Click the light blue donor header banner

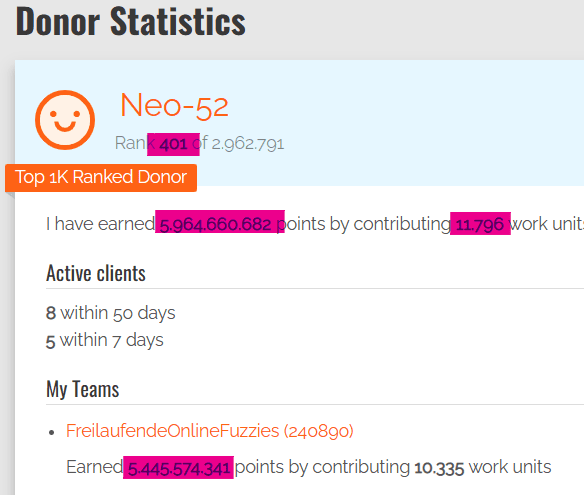pos(299,123)
